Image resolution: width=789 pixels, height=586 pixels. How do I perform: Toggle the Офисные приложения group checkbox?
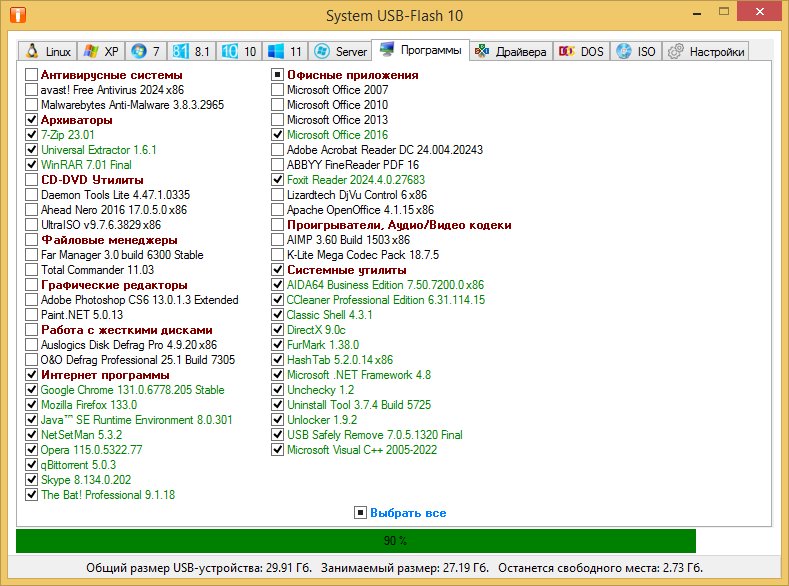[278, 75]
